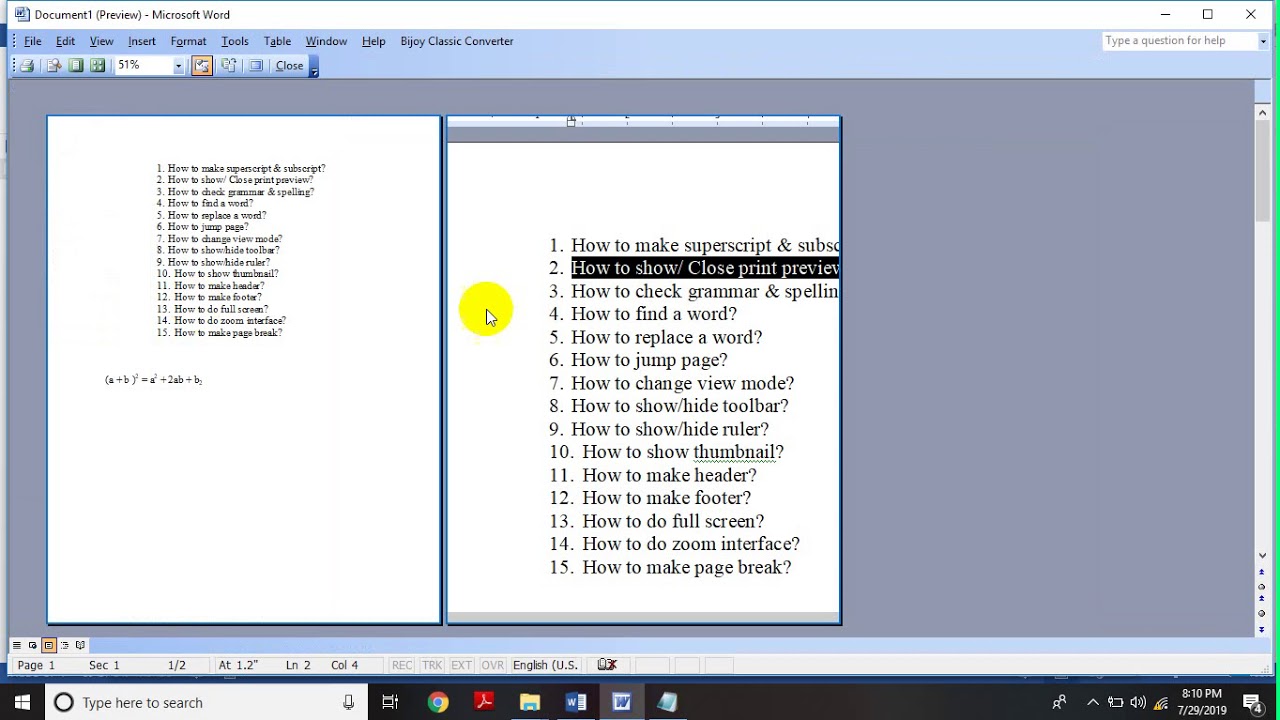Click the vertical scrollbar up arrow
Viewport: 1280px width, 720px height.
click(x=1262, y=113)
